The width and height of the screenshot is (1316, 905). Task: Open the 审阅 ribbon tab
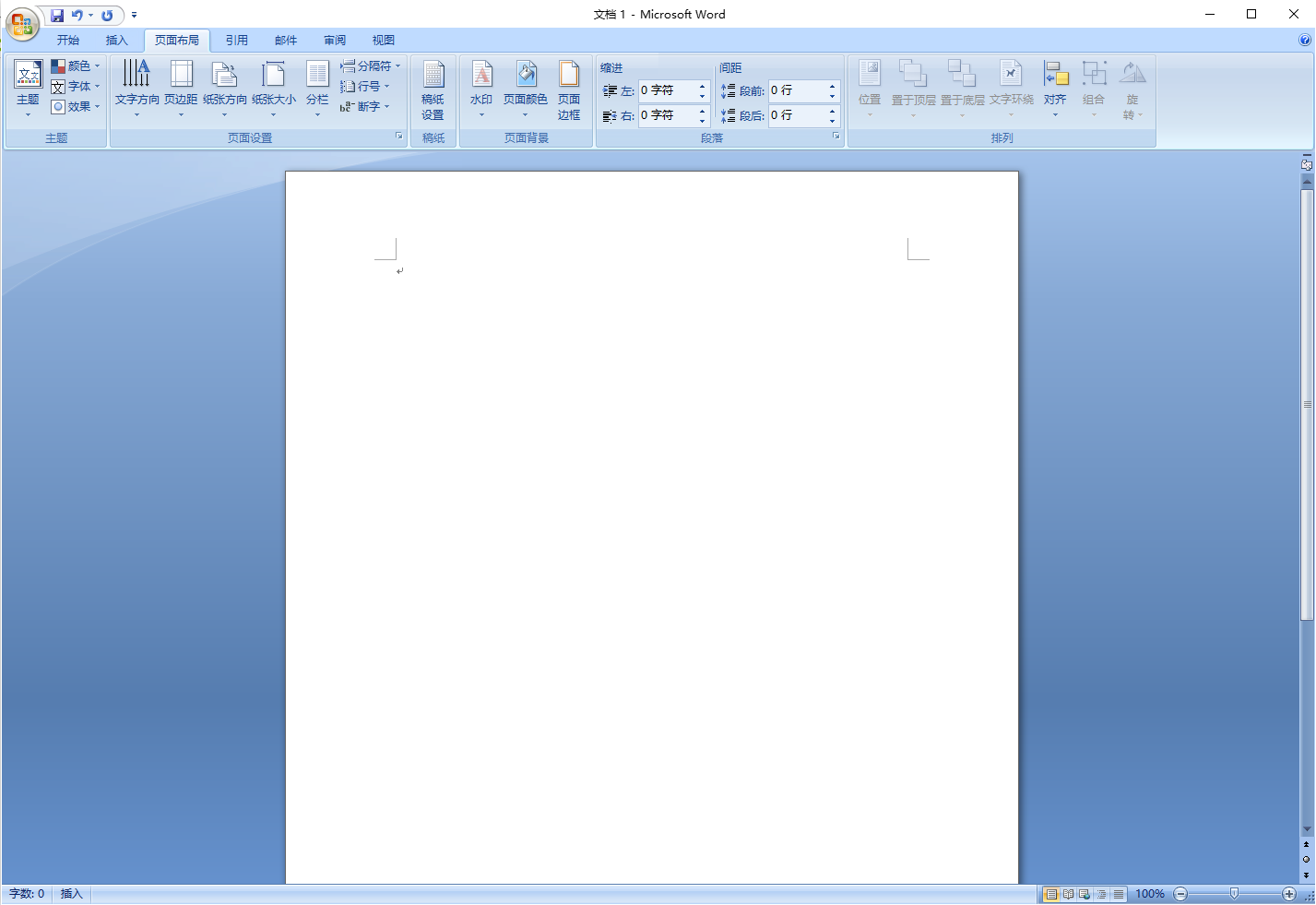coord(334,40)
